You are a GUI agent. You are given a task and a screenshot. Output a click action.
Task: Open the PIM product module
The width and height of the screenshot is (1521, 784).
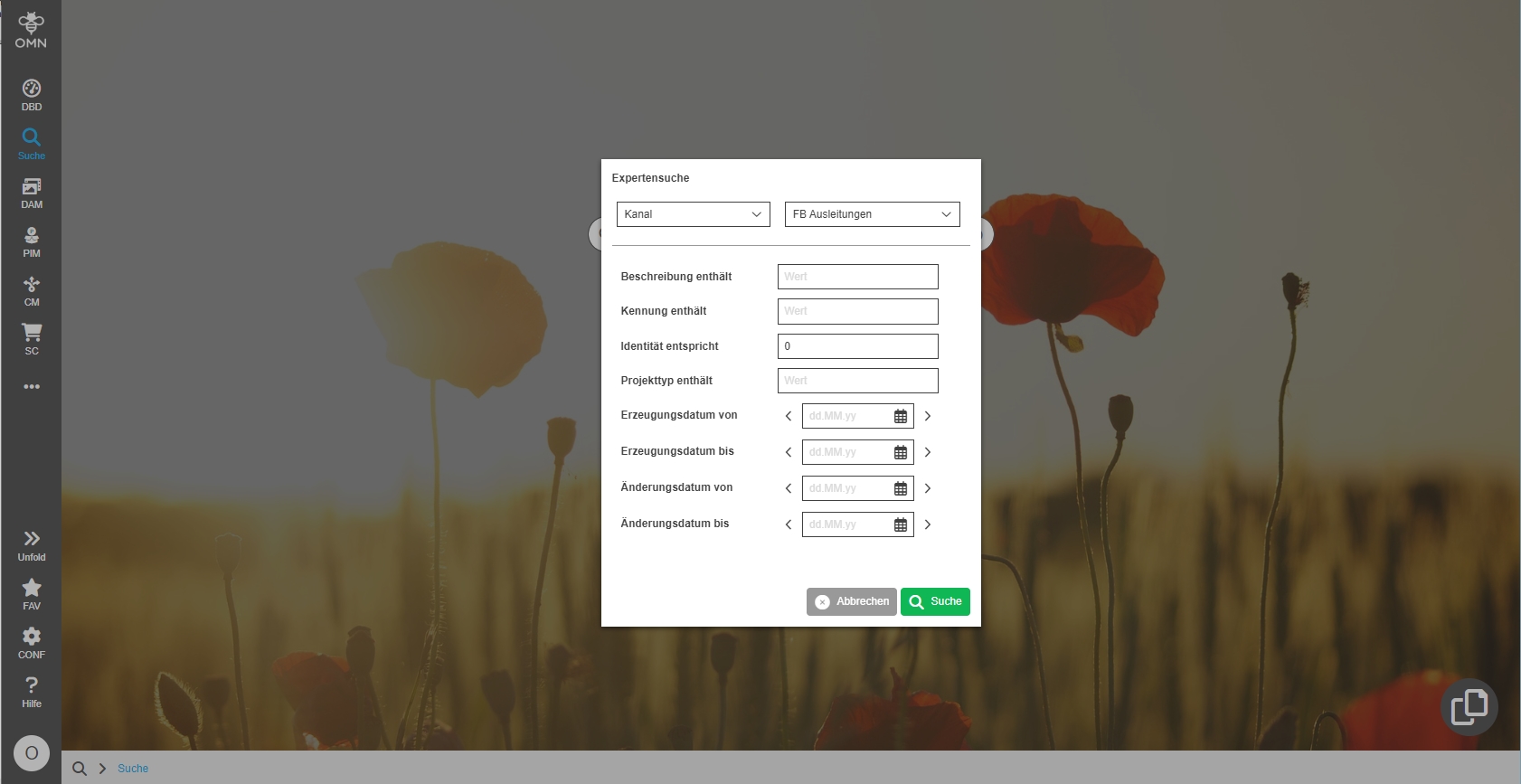tap(32, 241)
